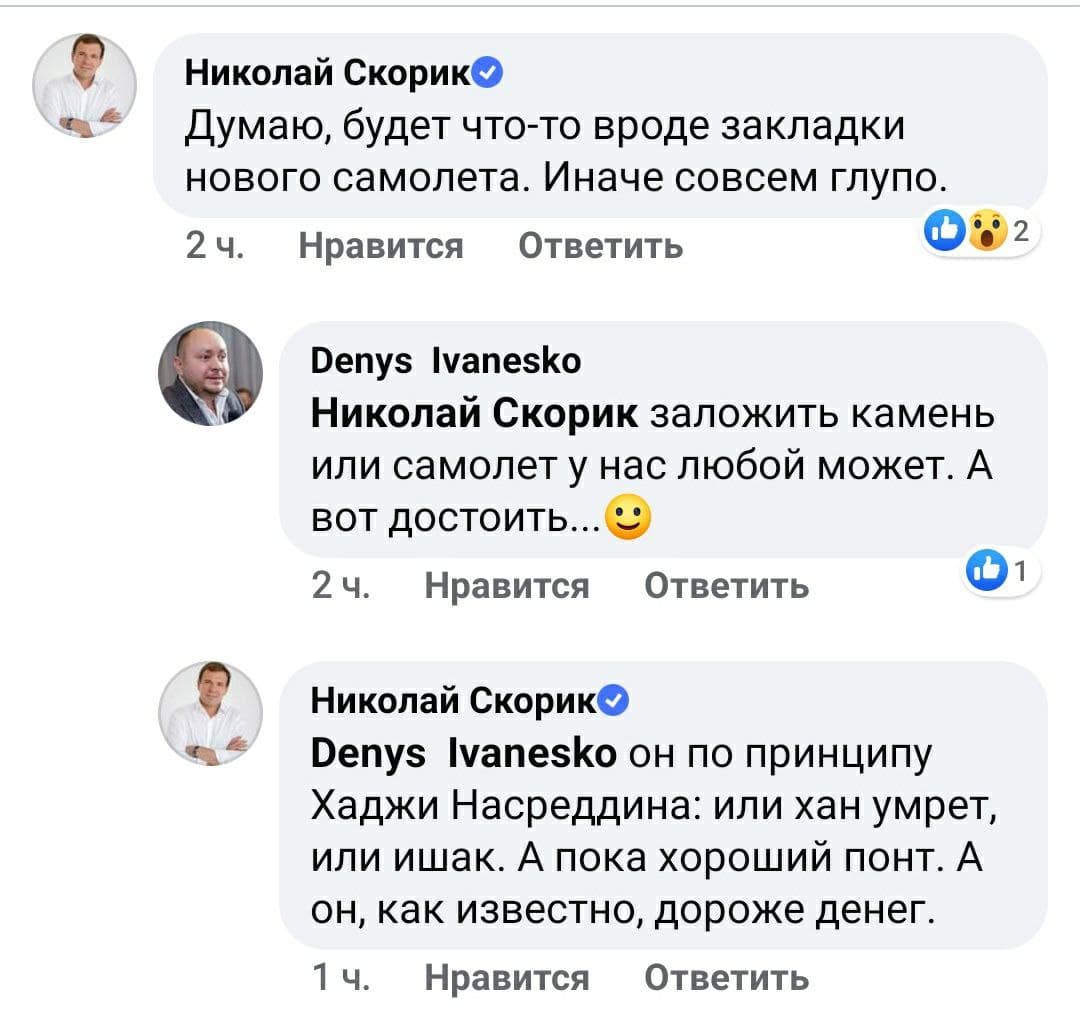Open the author's profile picture on the bottom reply
The height and width of the screenshot is (1013, 1080).
(210, 714)
